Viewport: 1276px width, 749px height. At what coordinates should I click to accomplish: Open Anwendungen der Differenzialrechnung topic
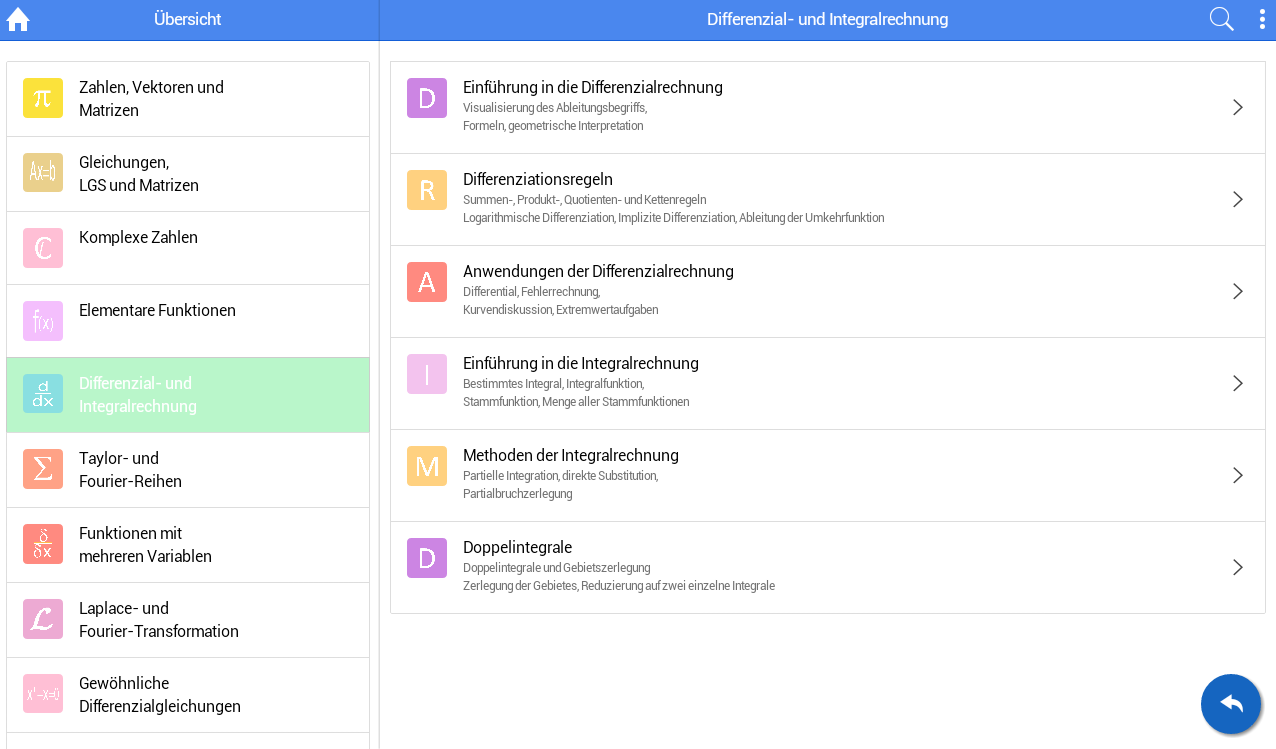tap(598, 272)
